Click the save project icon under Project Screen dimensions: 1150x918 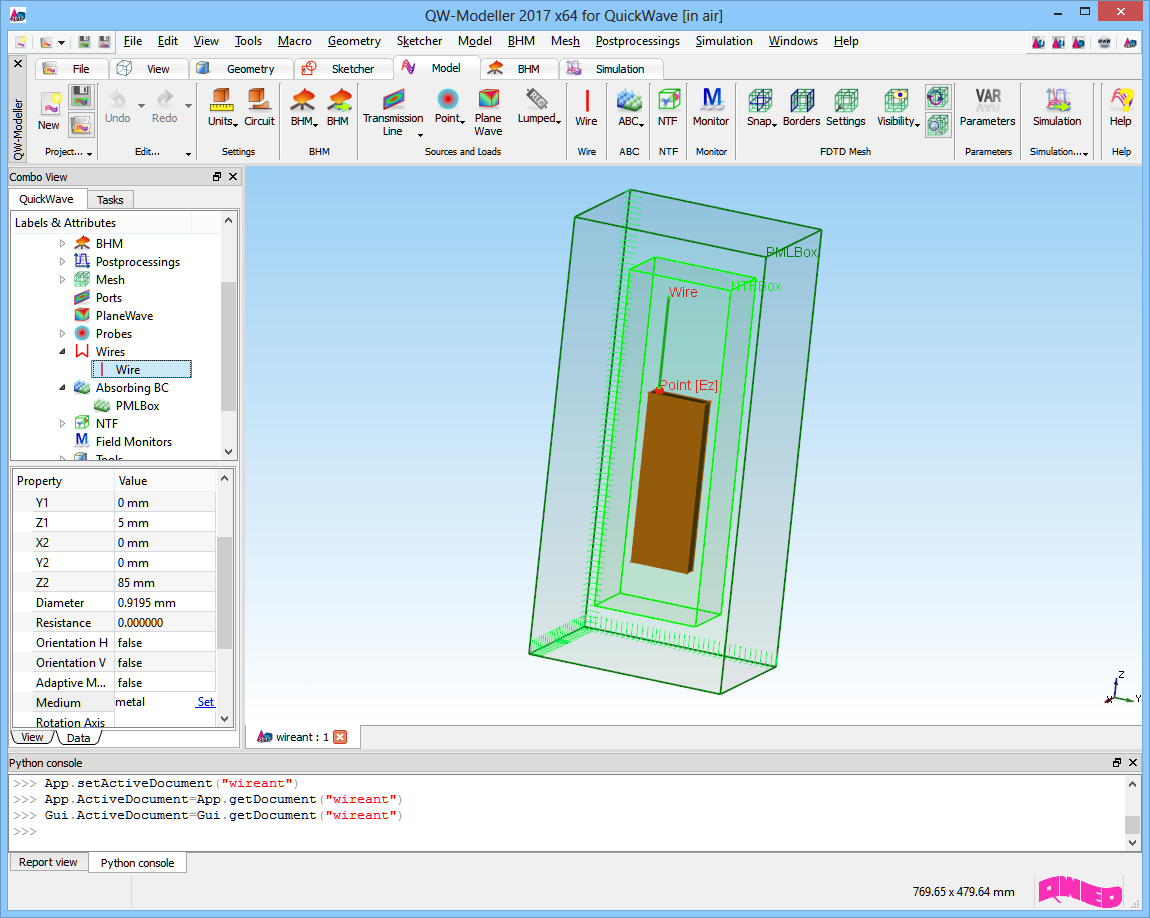point(81,96)
